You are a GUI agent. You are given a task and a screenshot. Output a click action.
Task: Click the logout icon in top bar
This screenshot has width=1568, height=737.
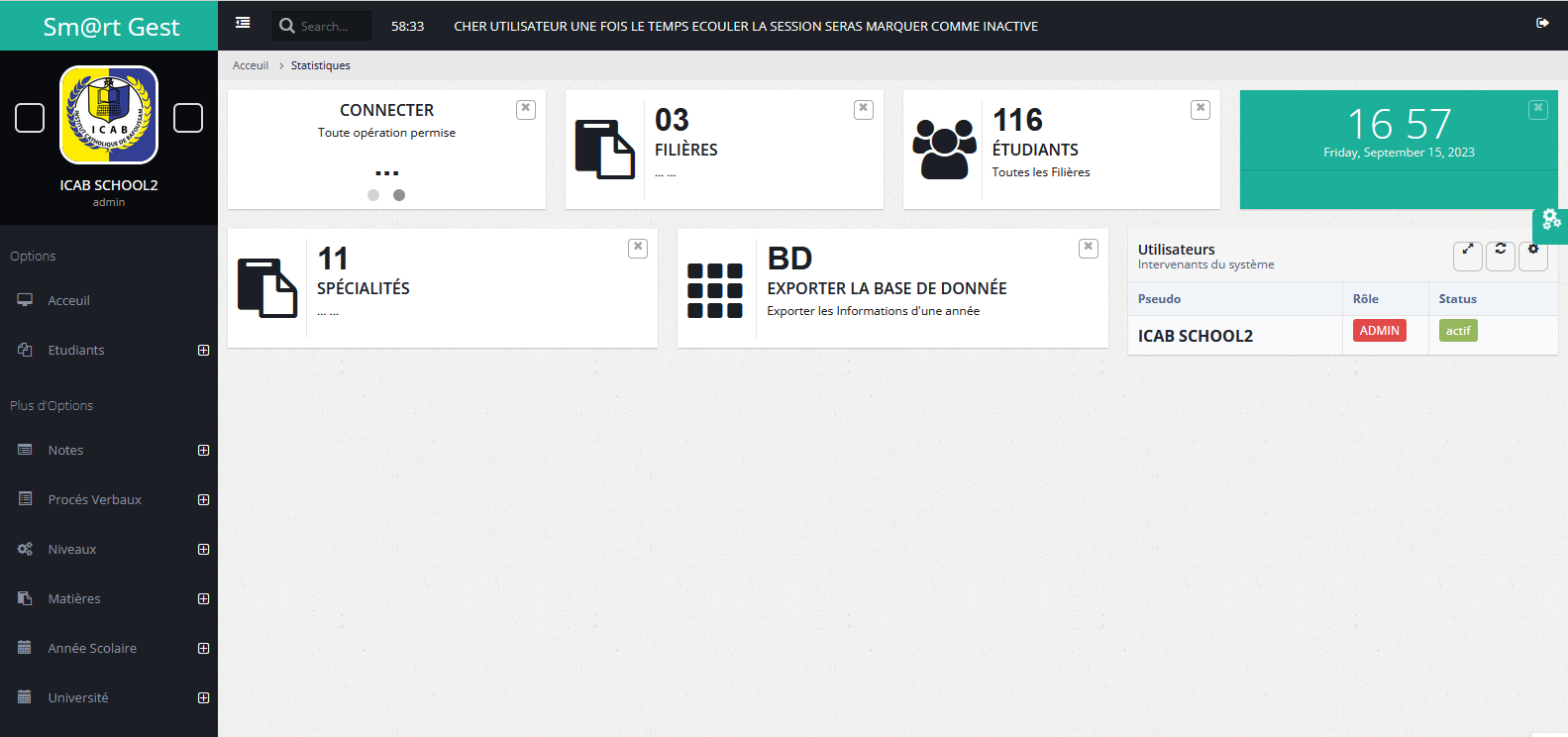[1542, 23]
